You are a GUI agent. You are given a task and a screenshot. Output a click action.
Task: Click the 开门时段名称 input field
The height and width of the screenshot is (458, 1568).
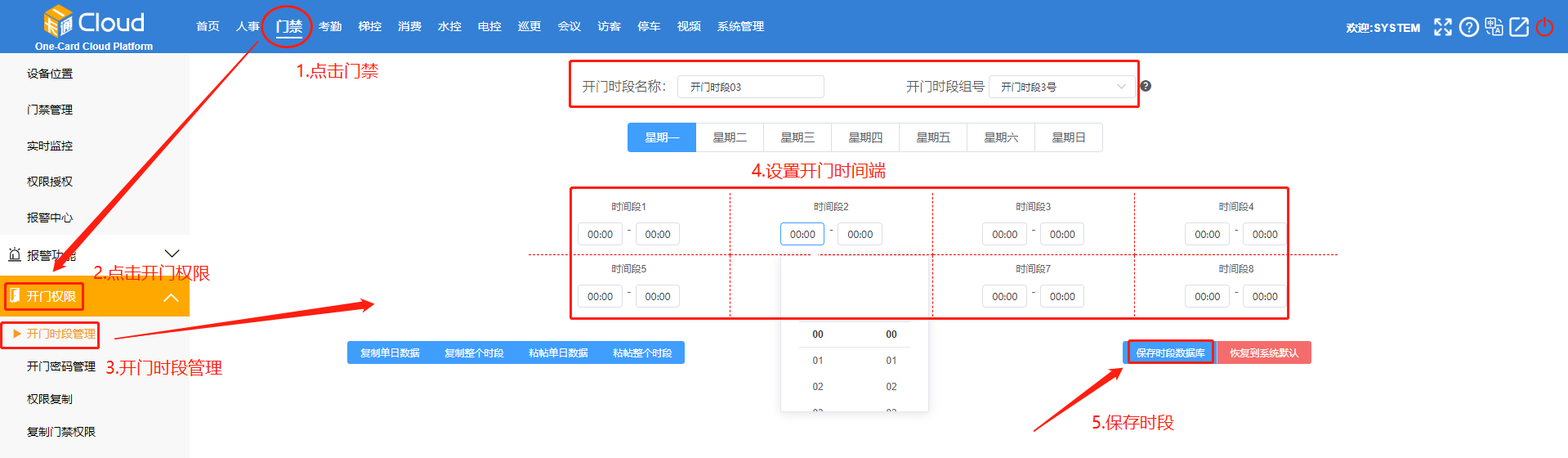750,87
